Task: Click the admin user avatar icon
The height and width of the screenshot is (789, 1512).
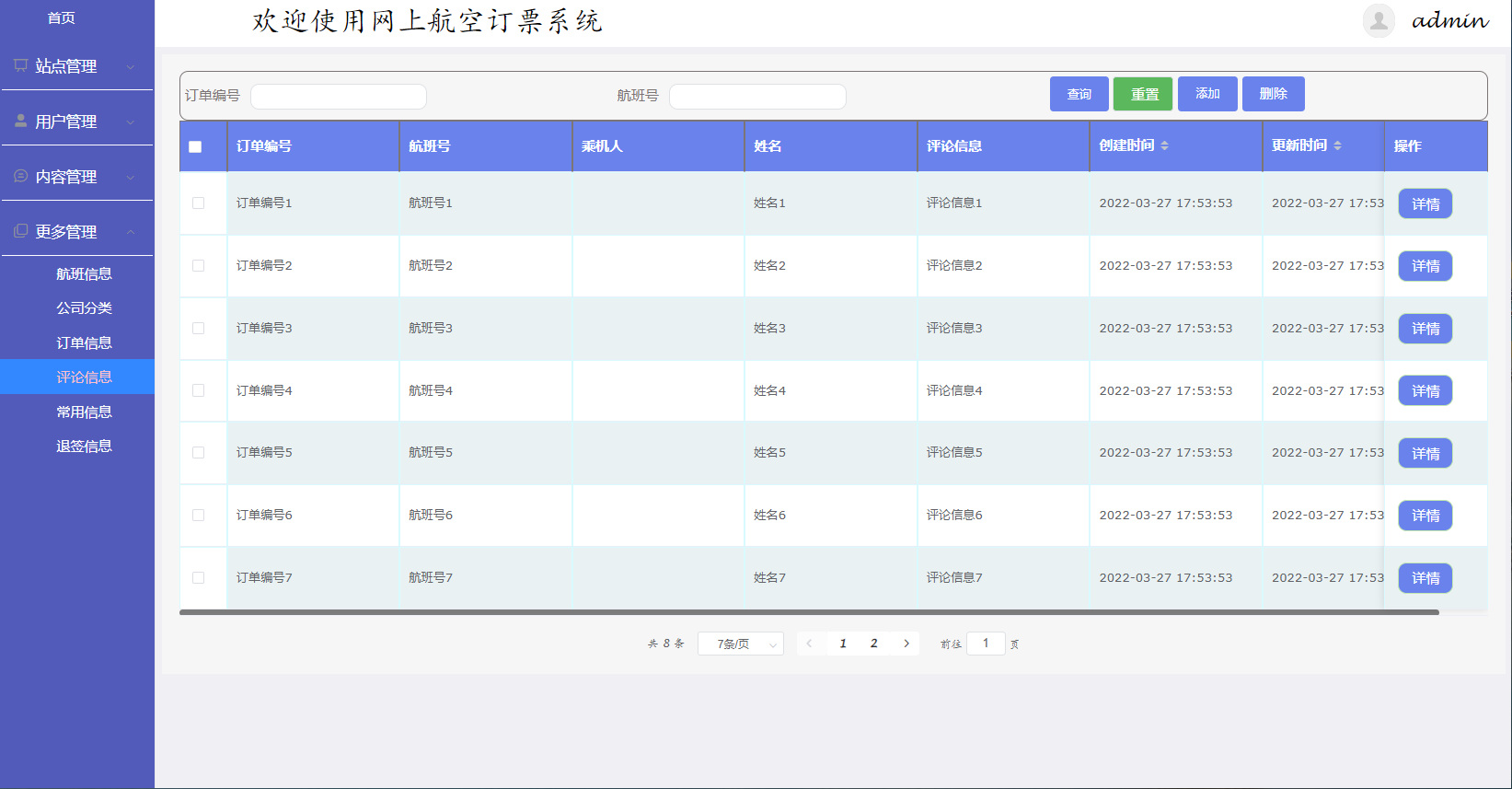Action: [1378, 20]
